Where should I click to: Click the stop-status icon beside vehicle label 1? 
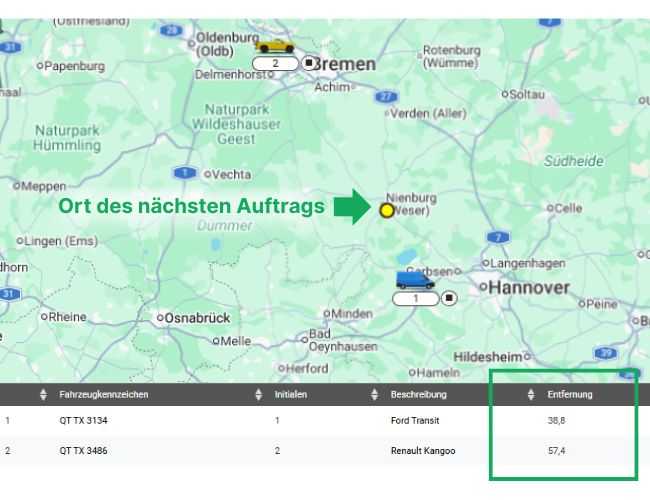tap(449, 298)
